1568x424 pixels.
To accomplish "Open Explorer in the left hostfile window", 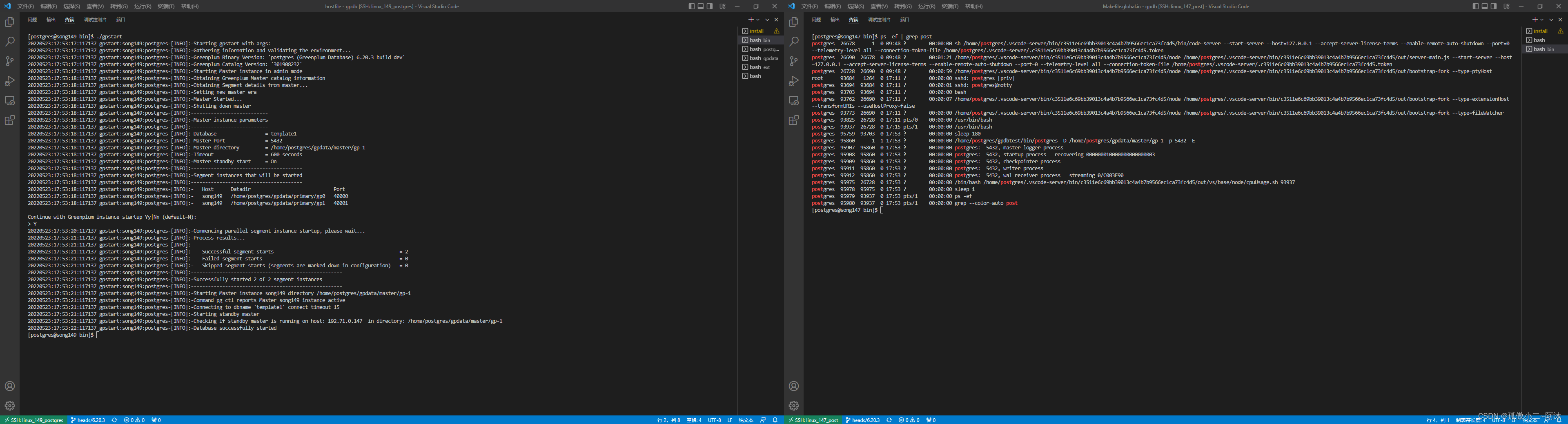I will (x=10, y=22).
